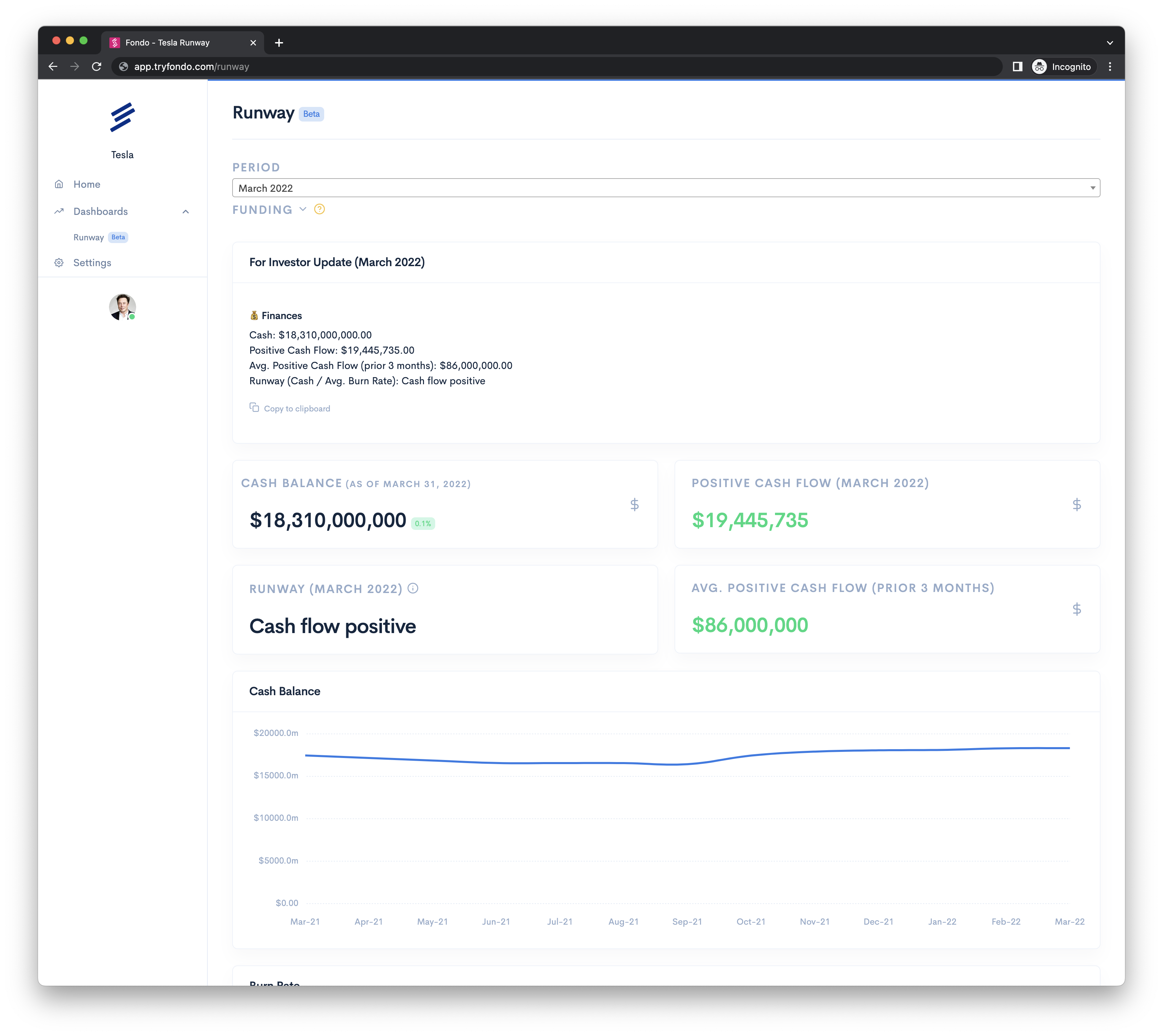
Task: Click the Fondo logo in sidebar
Action: click(123, 117)
